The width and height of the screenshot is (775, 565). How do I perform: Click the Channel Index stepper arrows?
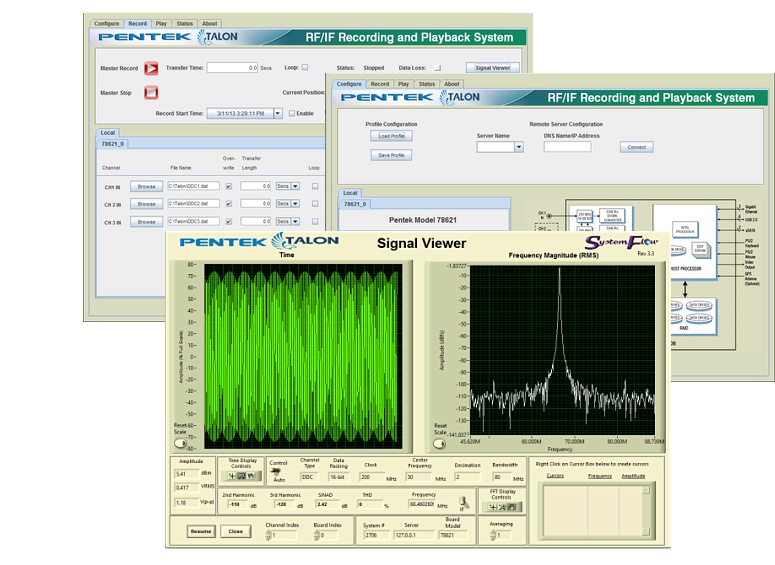[x=268, y=535]
